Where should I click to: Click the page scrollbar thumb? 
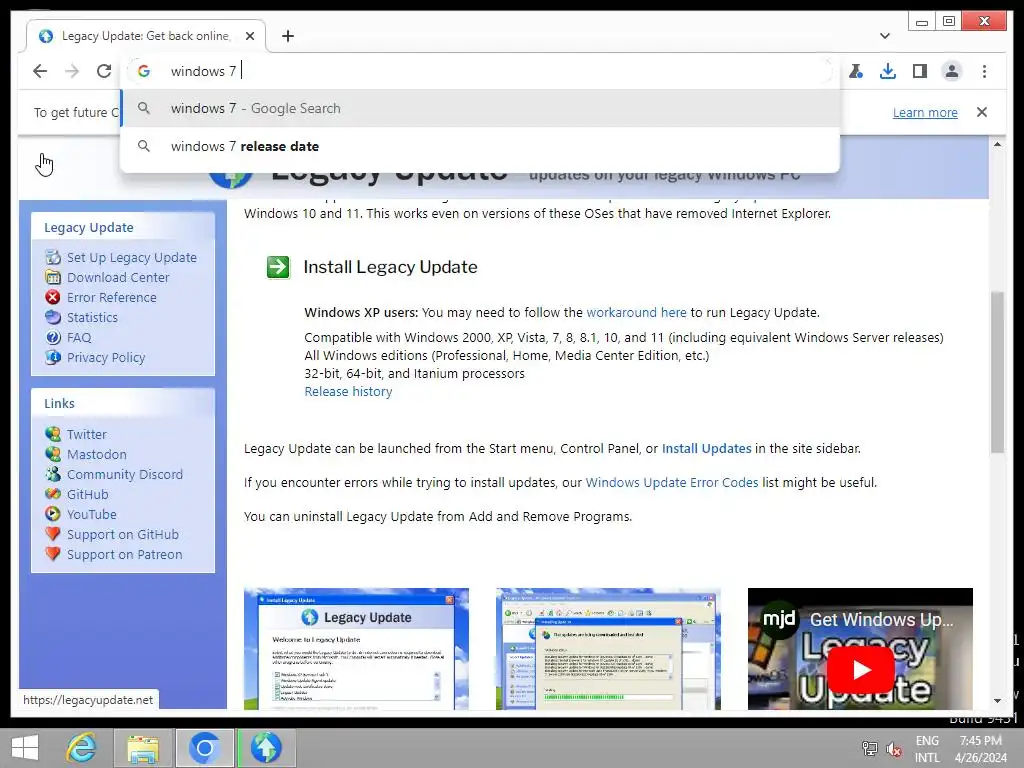997,372
